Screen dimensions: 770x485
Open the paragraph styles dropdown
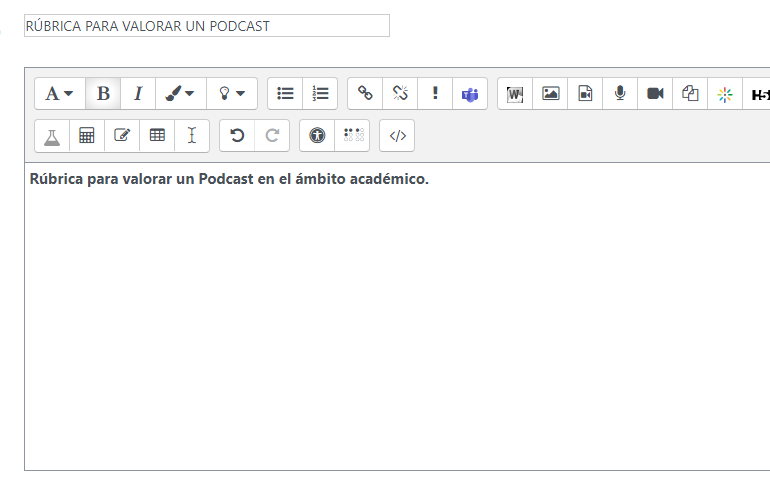(60, 93)
